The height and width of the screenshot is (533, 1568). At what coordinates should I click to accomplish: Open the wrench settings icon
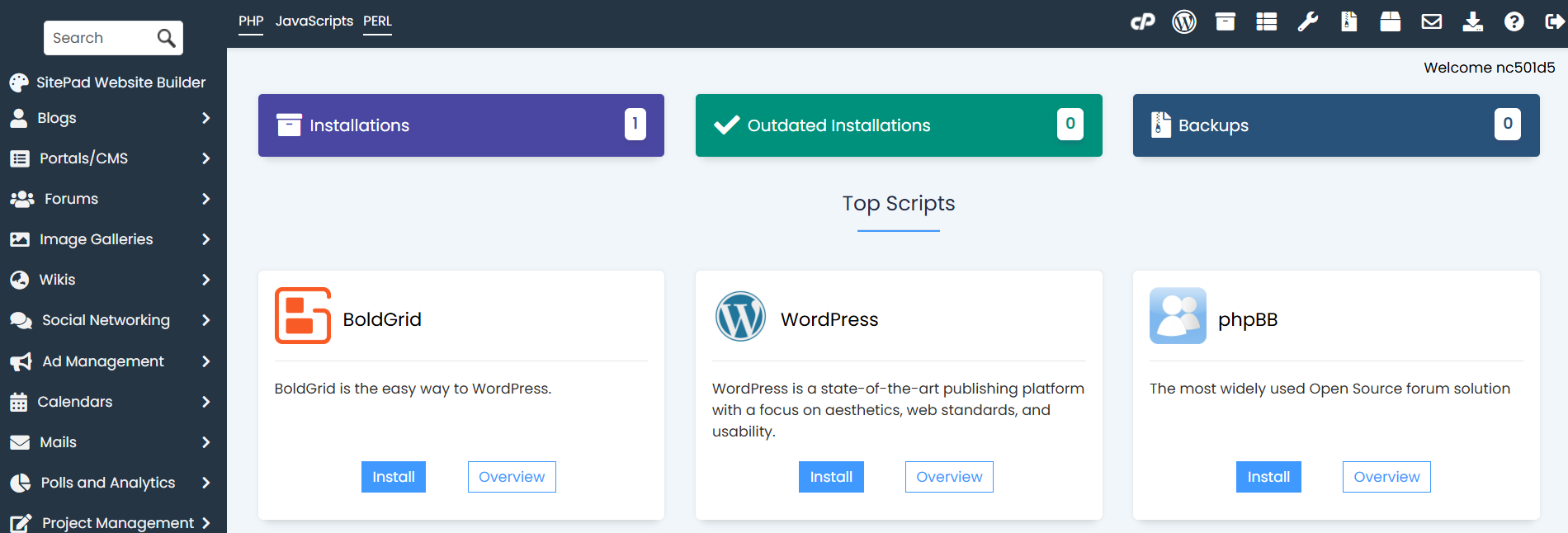[x=1308, y=21]
